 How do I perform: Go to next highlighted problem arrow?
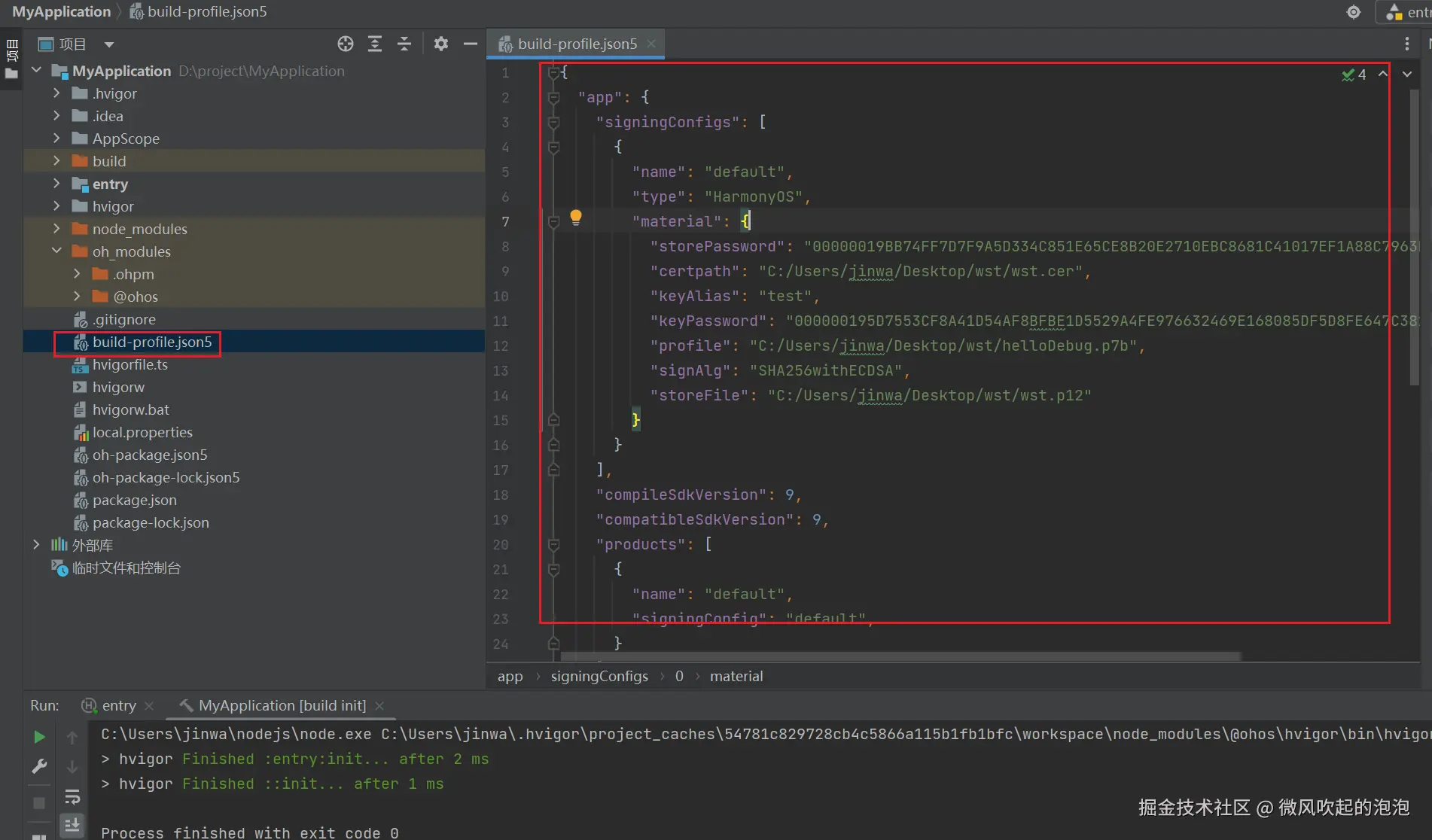coord(1406,74)
